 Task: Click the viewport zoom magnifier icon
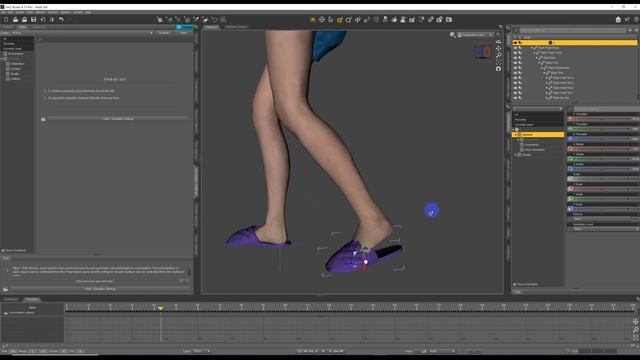[x=498, y=55]
